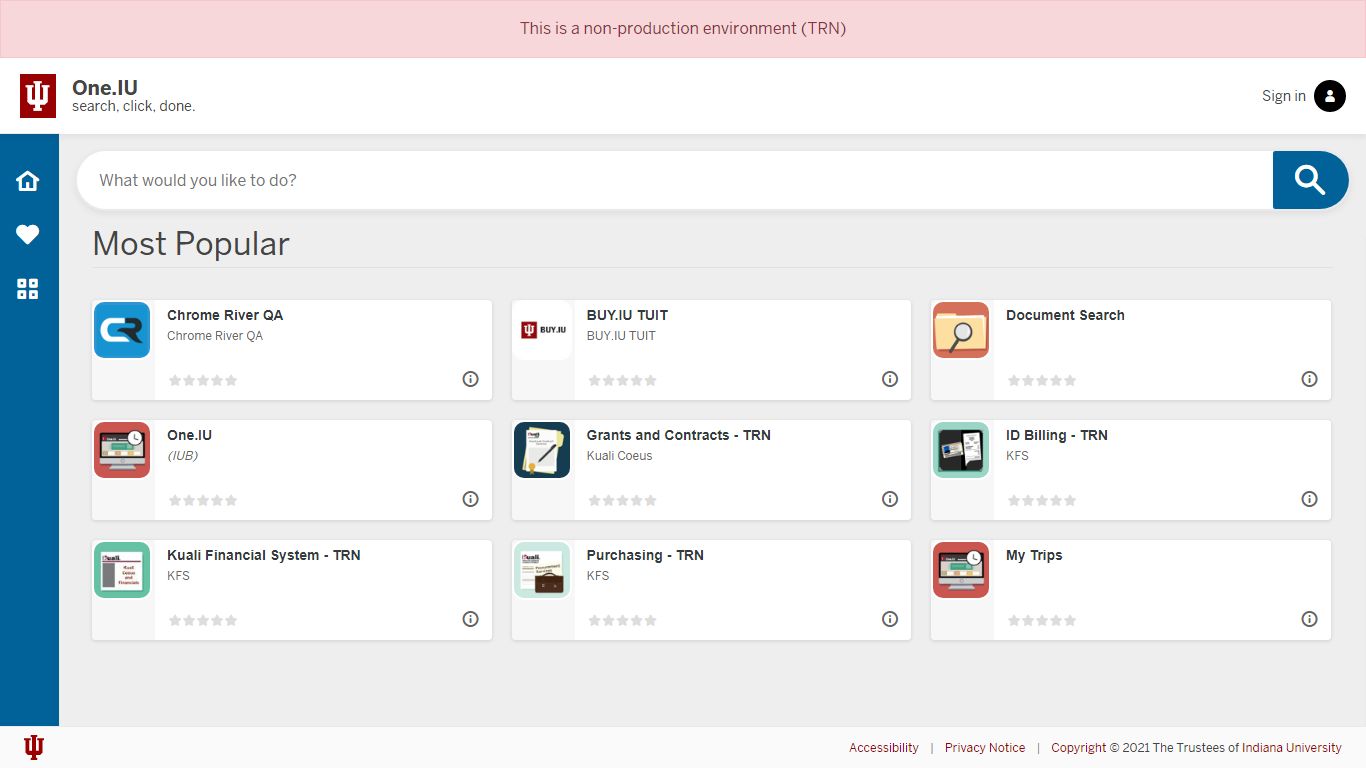Click the My Trips title
Image resolution: width=1366 pixels, height=768 pixels.
(x=1034, y=555)
